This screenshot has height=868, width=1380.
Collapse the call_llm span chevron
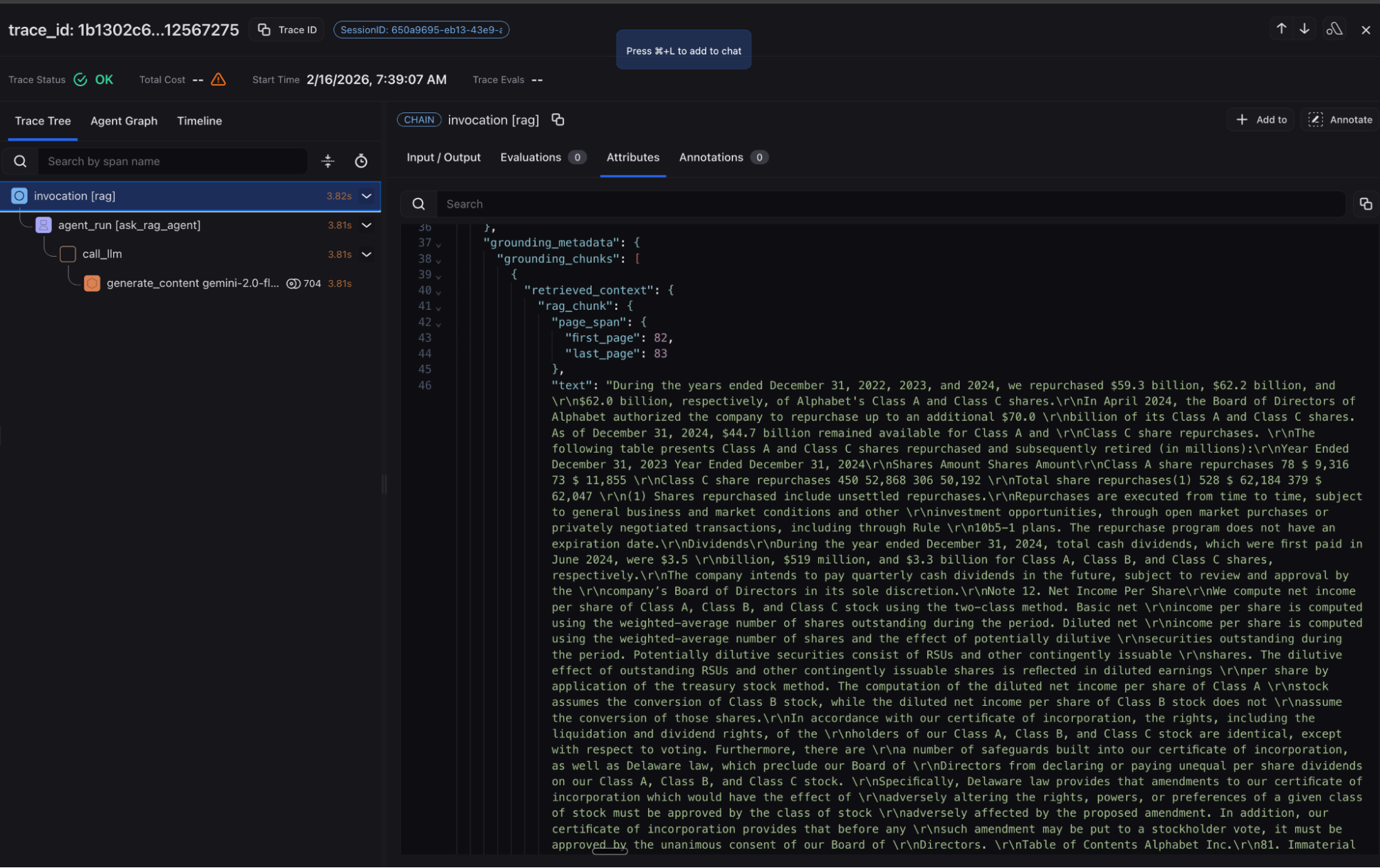click(367, 254)
